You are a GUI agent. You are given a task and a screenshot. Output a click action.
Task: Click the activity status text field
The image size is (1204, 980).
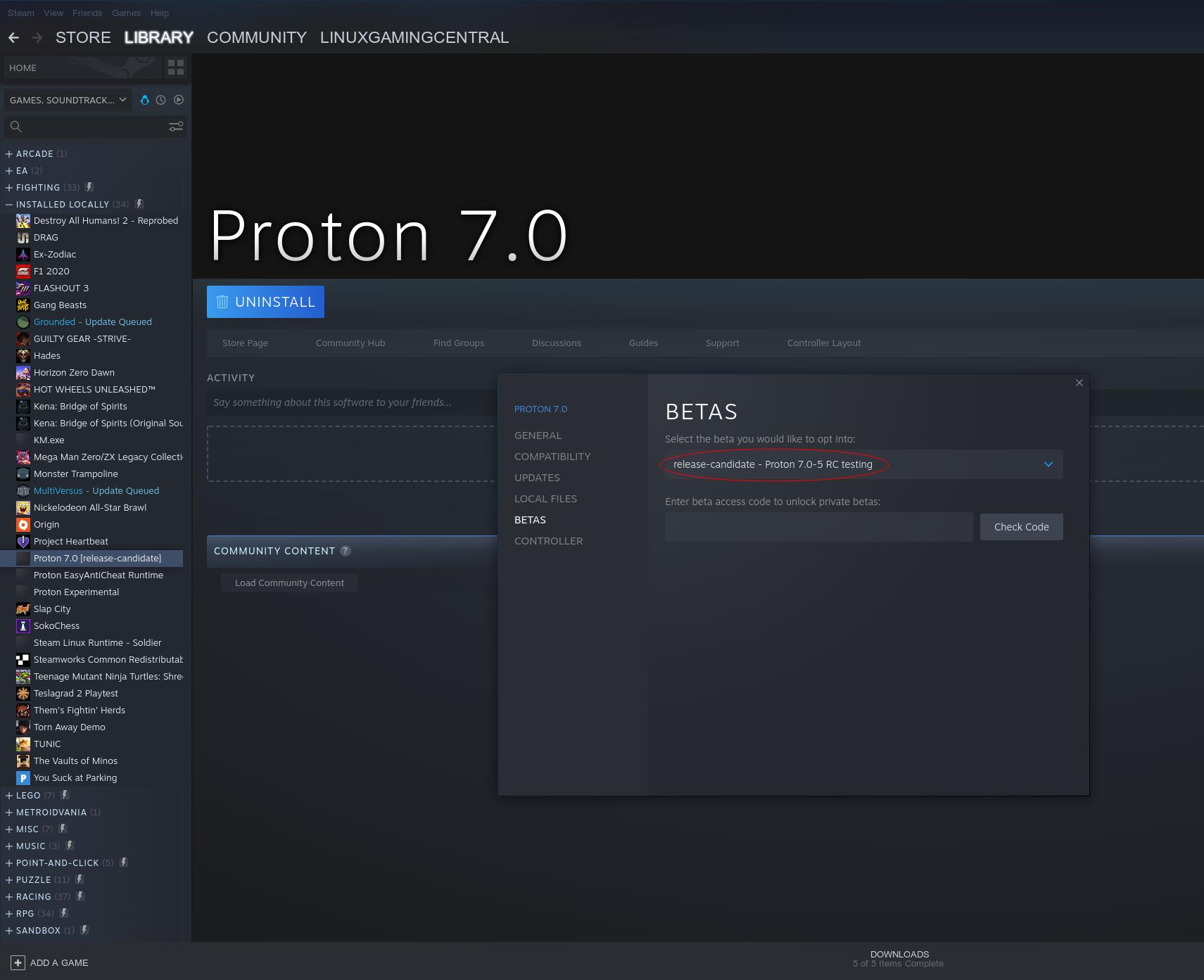pos(352,402)
